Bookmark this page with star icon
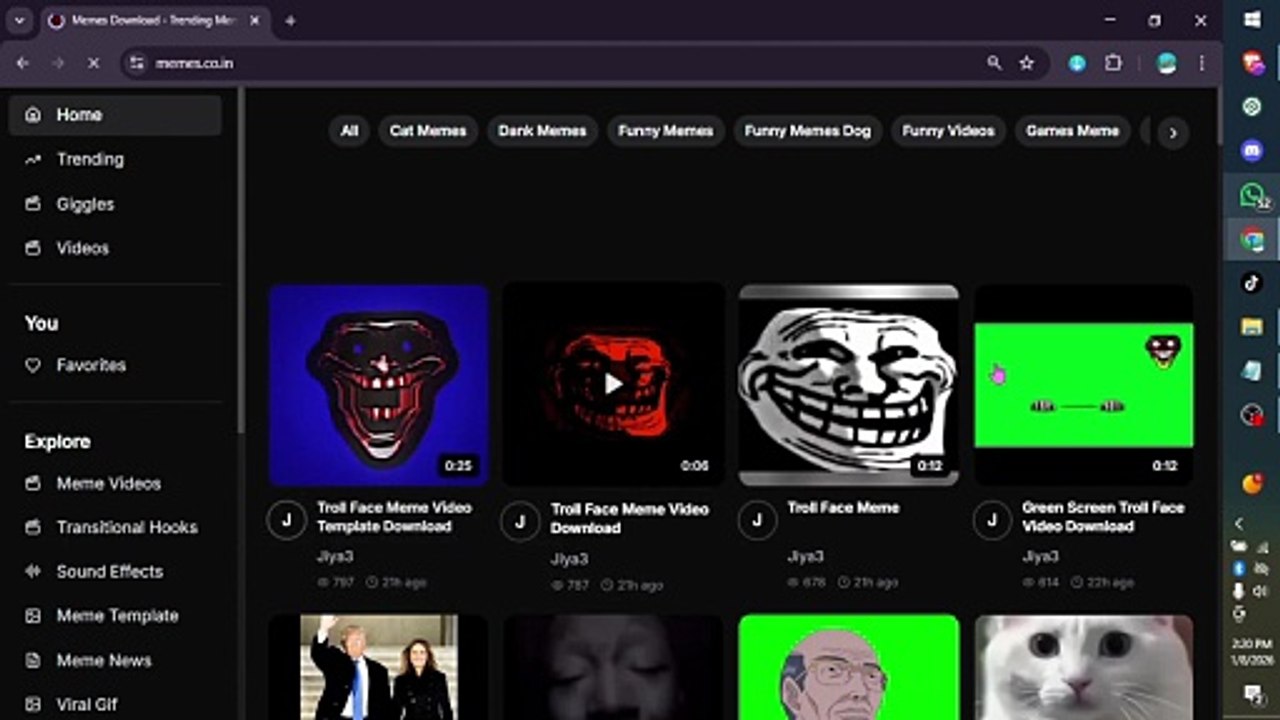 pyautogui.click(x=1026, y=63)
